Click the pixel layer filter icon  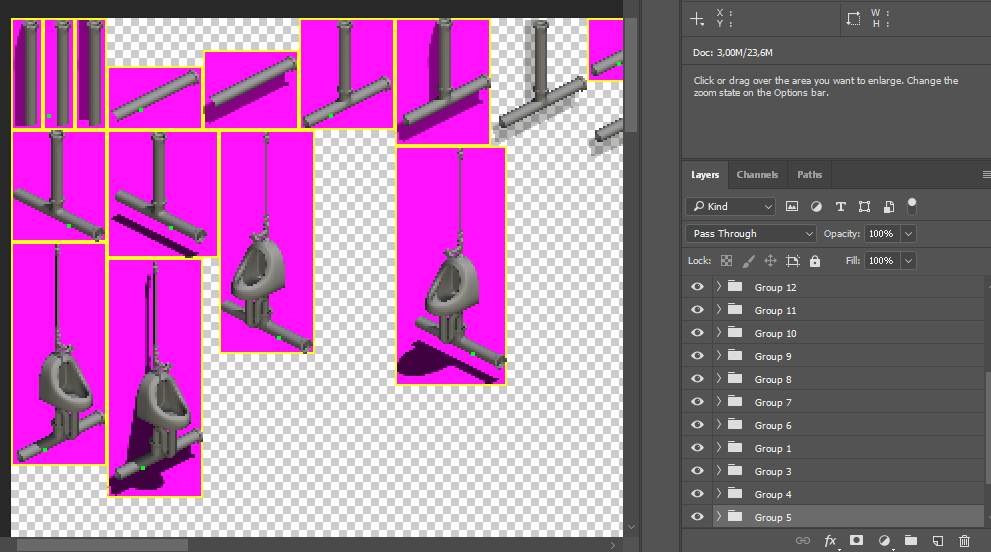[x=792, y=207]
